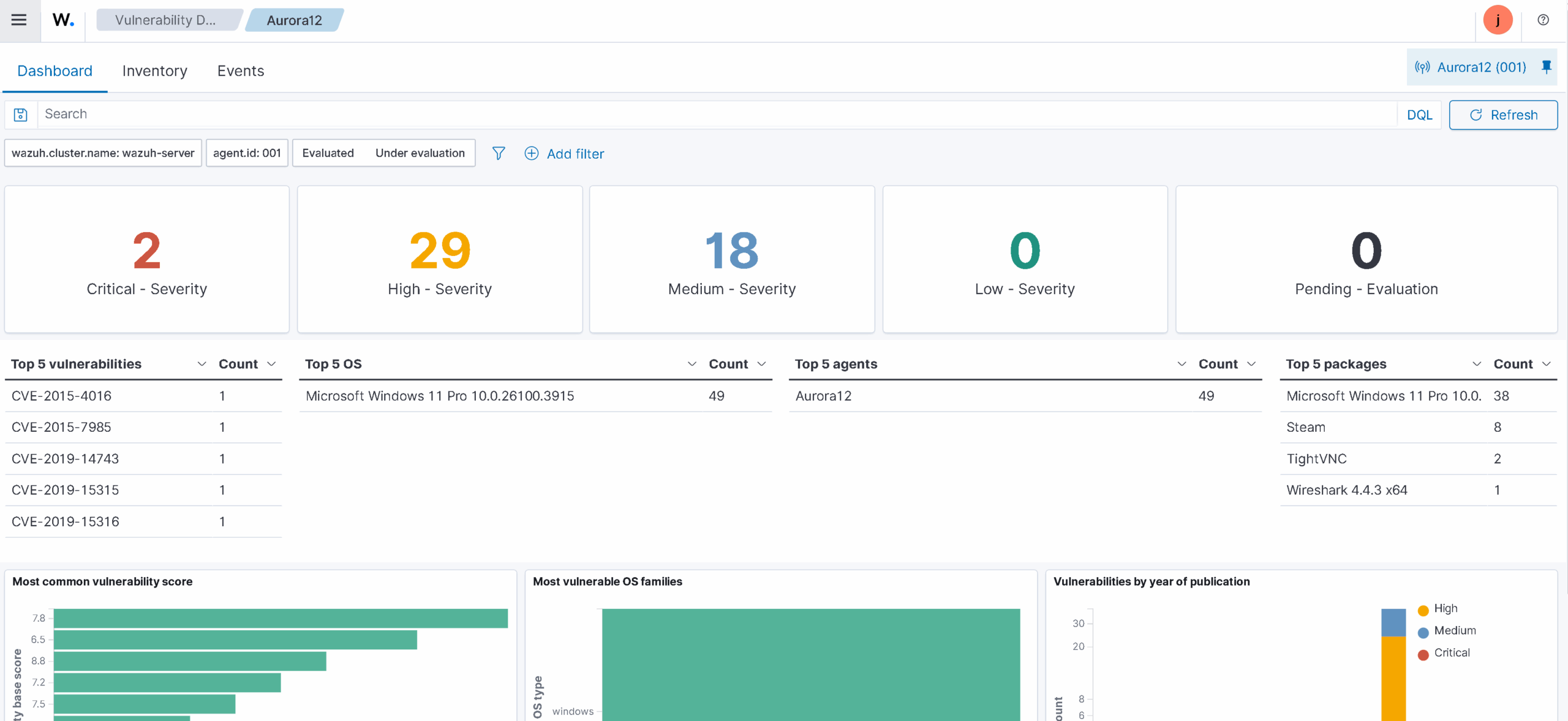Toggle the Evaluated filter option
1568x721 pixels.
(x=328, y=153)
